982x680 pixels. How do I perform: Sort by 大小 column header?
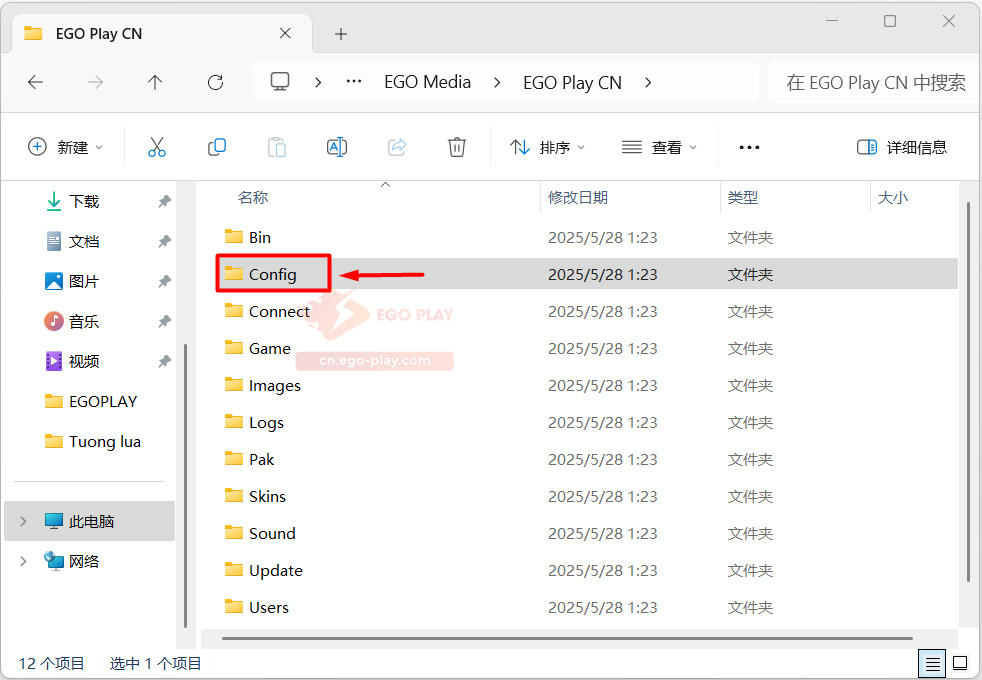pyautogui.click(x=892, y=198)
